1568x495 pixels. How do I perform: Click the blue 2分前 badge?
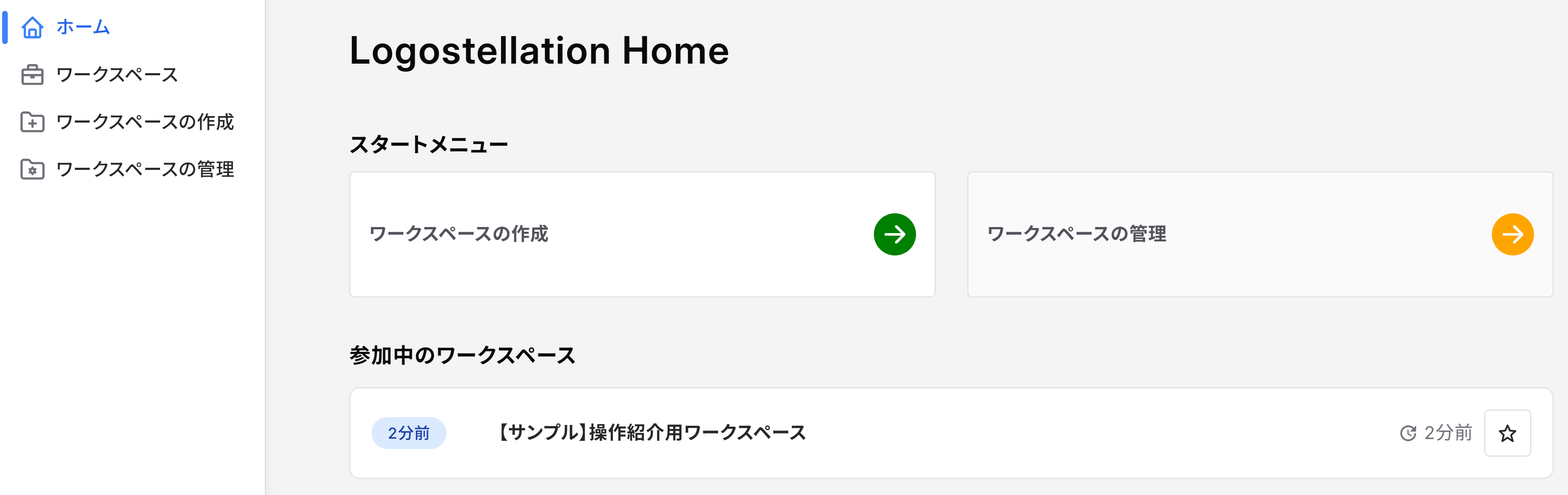409,433
